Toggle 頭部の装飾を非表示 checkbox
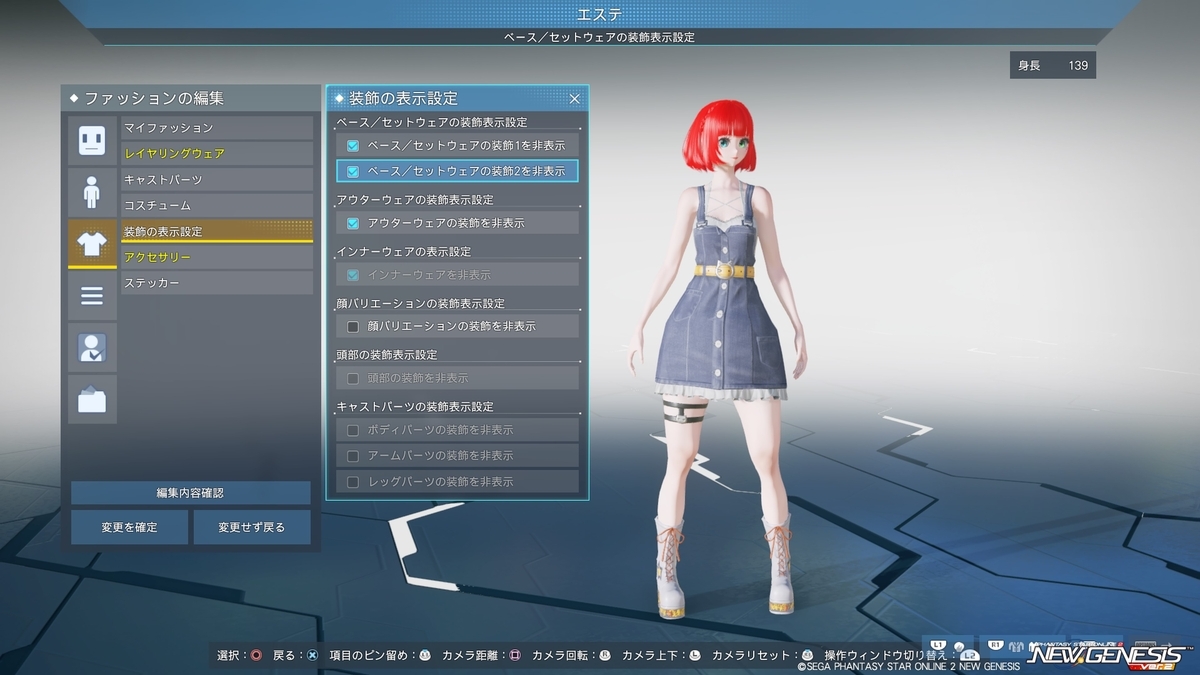Screen dimensions: 1200x675 (352, 378)
